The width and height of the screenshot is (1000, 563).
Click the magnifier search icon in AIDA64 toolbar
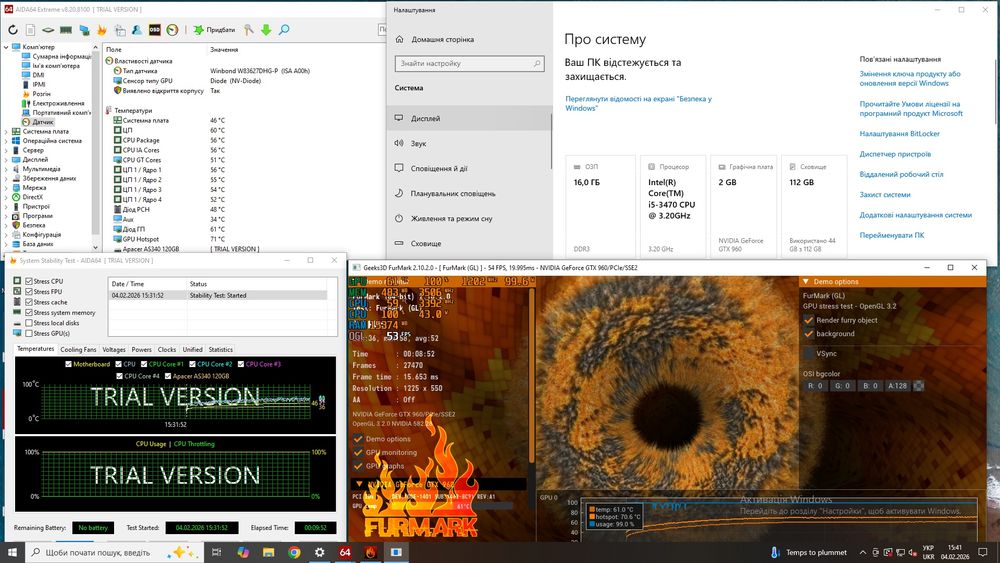[284, 30]
